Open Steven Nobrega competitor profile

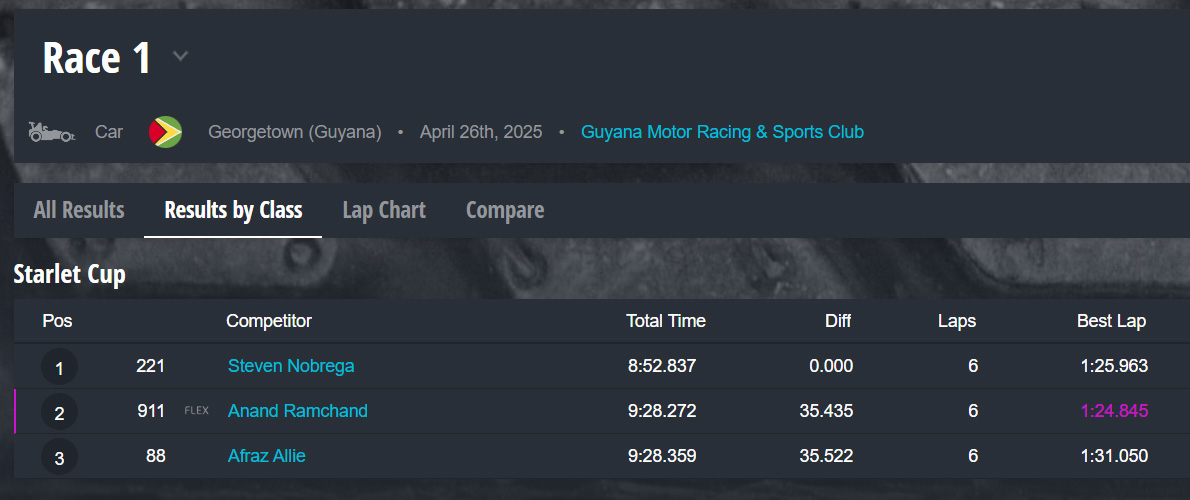click(x=291, y=366)
